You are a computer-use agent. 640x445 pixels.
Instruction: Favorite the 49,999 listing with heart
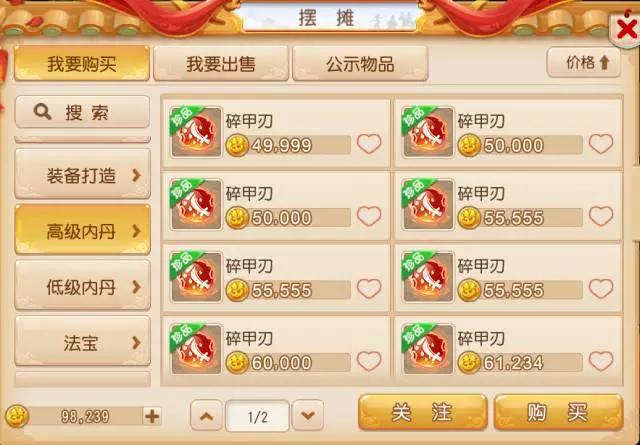click(369, 144)
